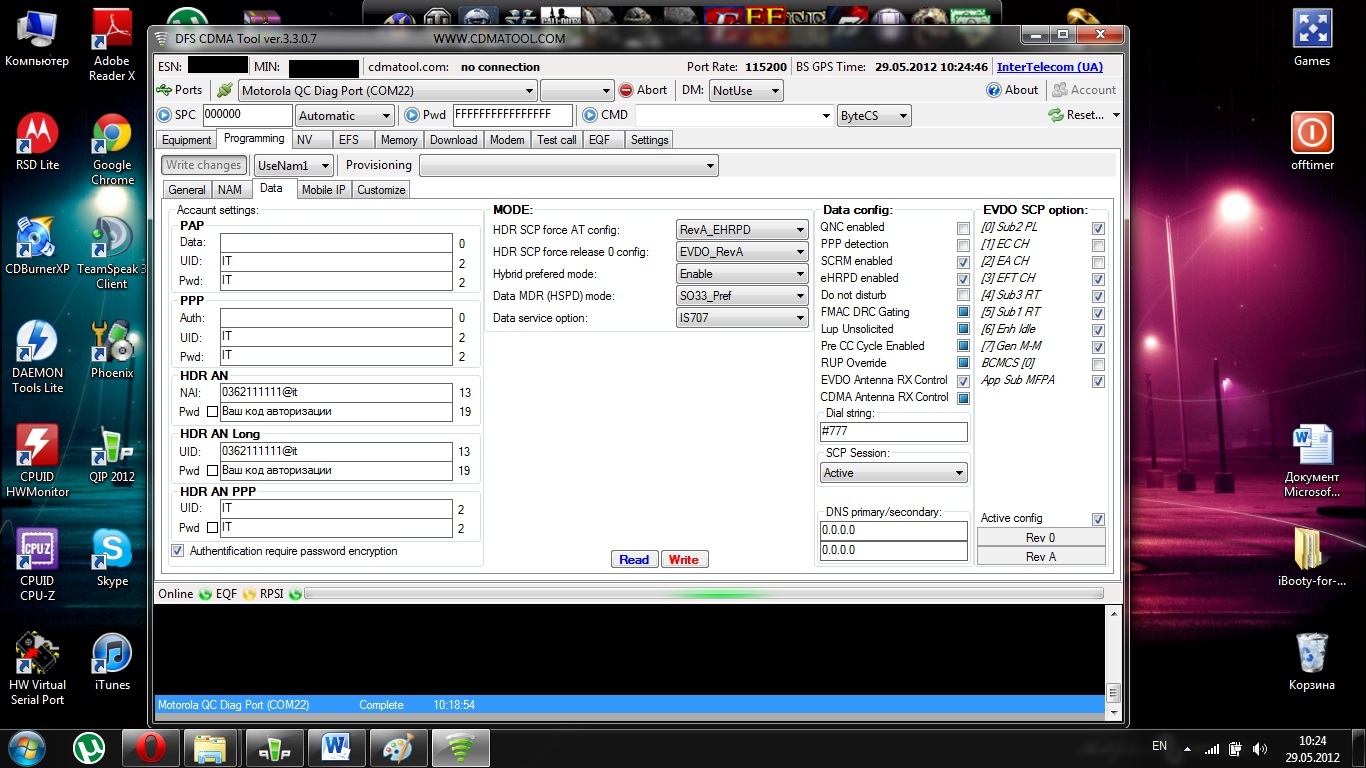Open CPUID HWMonitor desktop icon
Image resolution: width=1366 pixels, height=768 pixels.
point(37,461)
